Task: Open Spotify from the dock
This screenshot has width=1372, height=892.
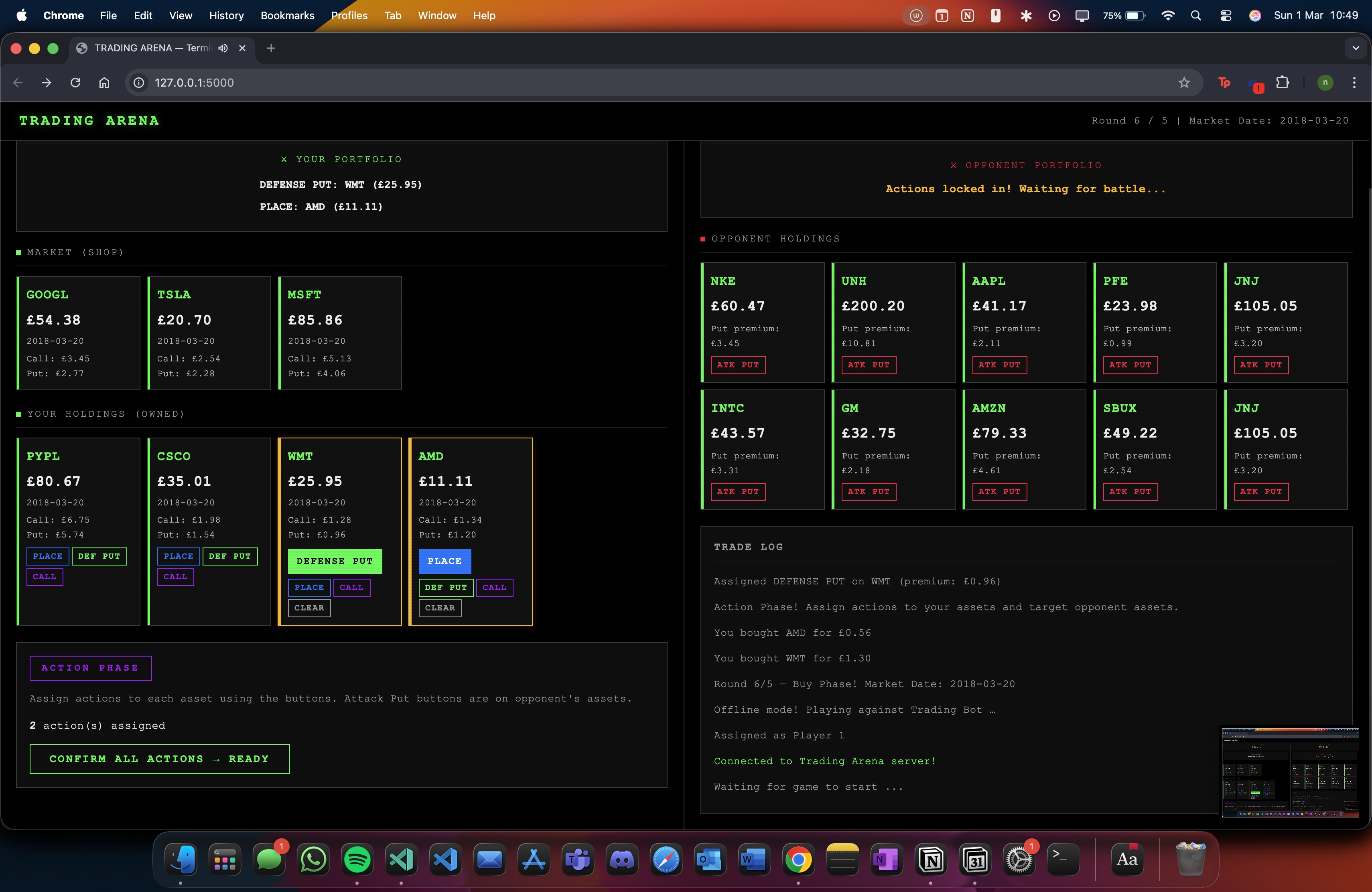Action: tap(357, 860)
